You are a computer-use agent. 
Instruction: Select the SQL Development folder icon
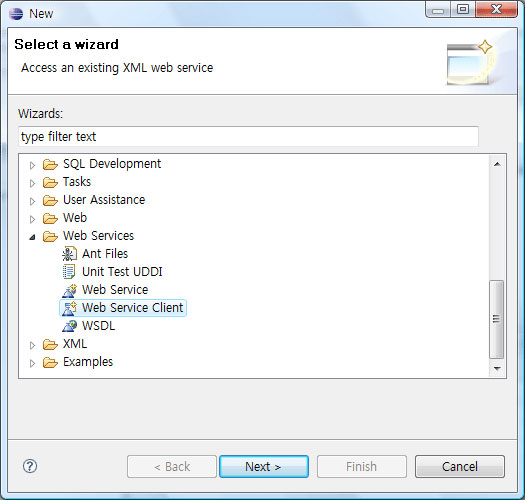pos(50,164)
